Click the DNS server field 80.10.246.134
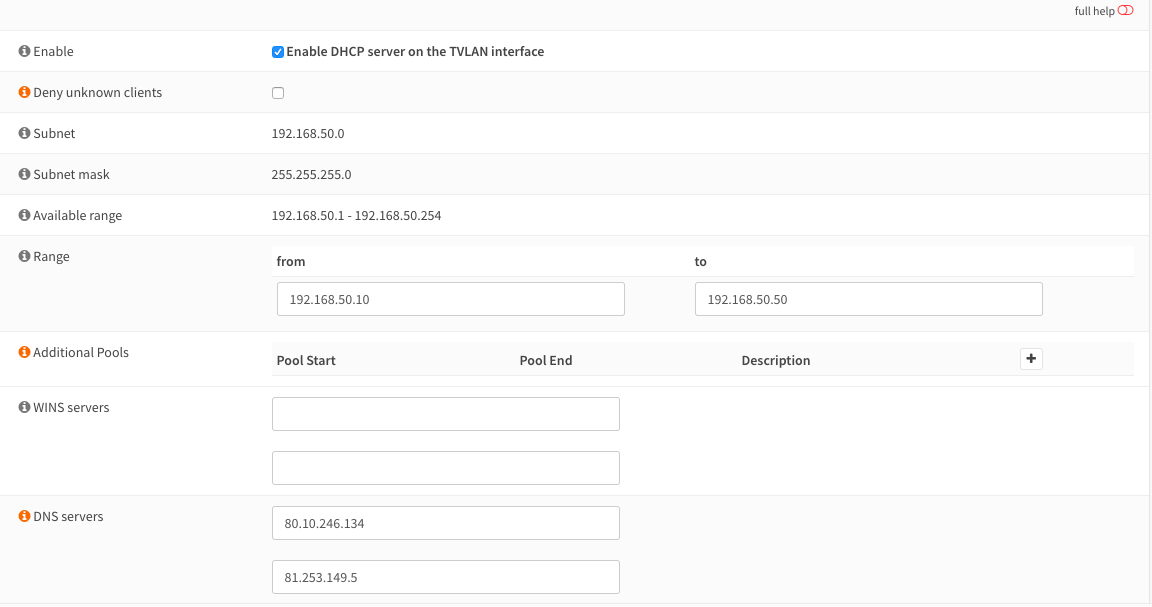 [x=445, y=523]
